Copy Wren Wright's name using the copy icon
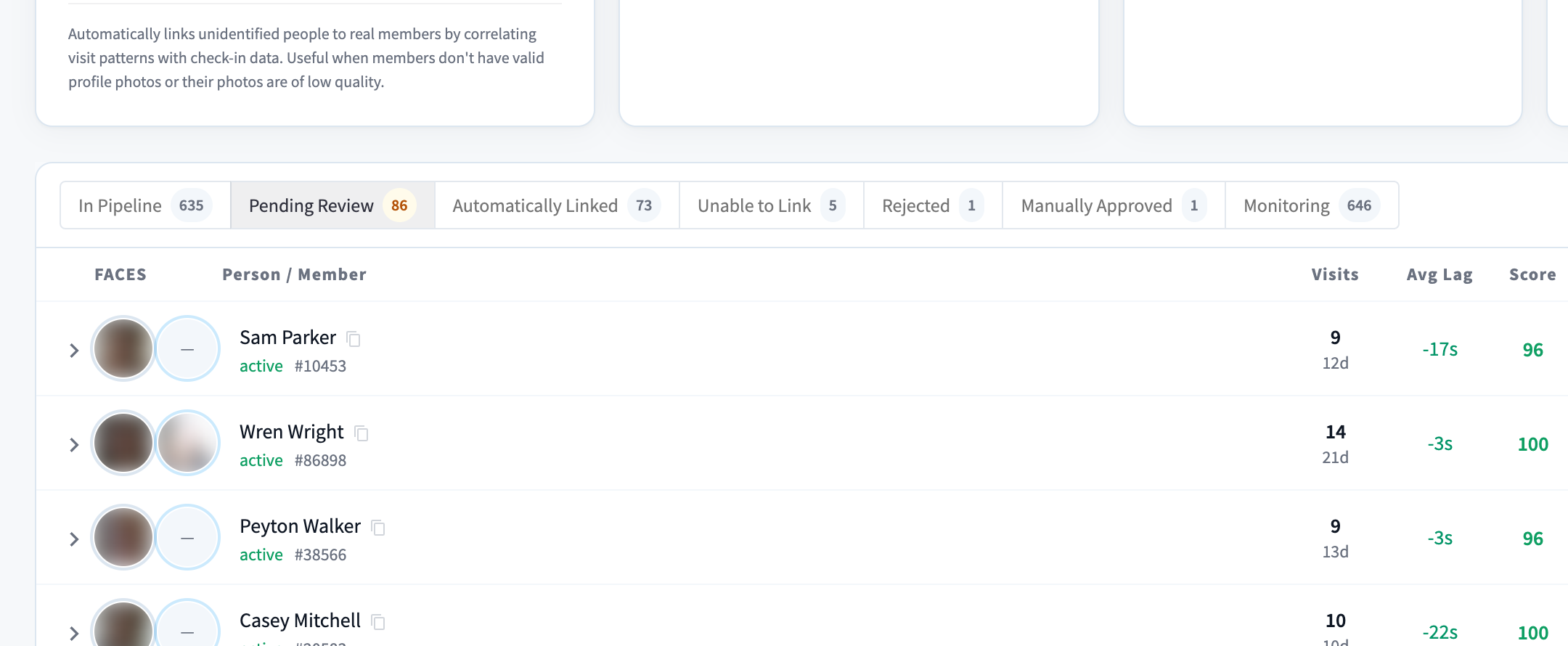1568x646 pixels. [362, 433]
